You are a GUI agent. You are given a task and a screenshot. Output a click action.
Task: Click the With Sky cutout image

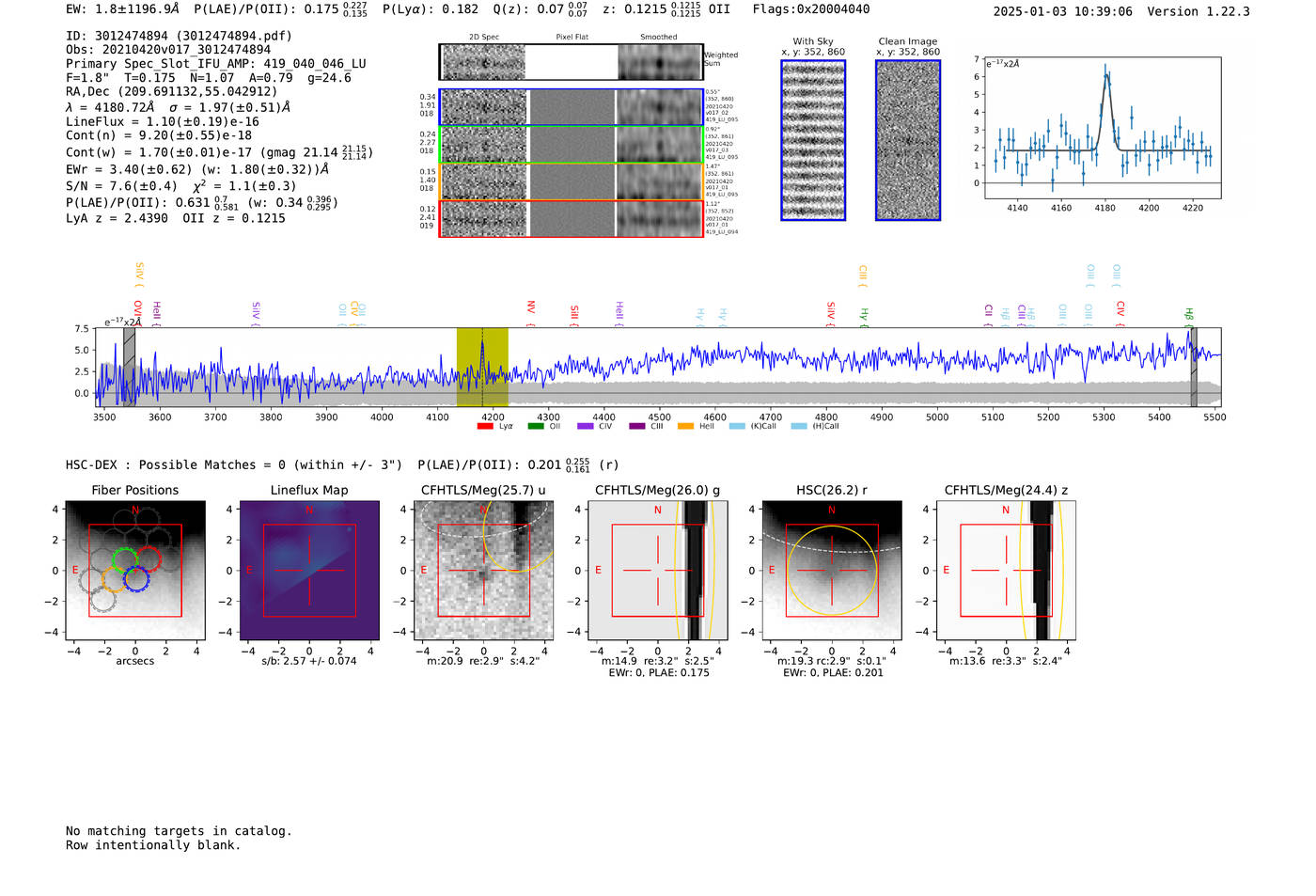point(813,140)
